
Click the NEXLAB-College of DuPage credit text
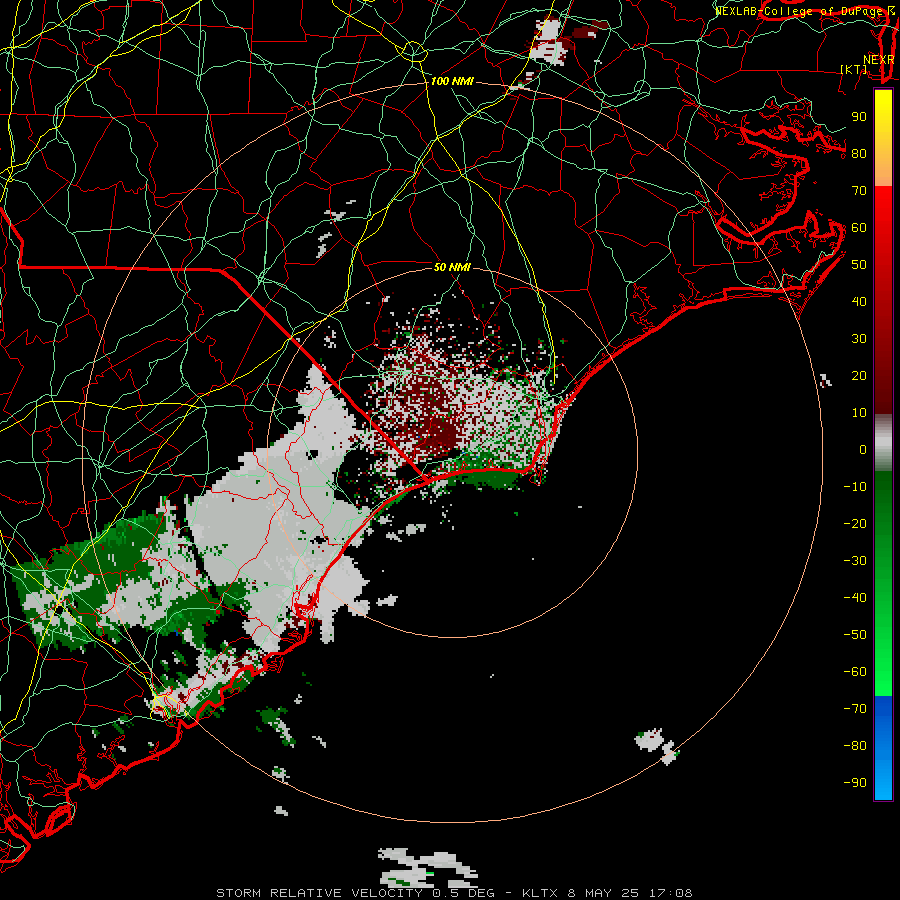[x=804, y=11]
